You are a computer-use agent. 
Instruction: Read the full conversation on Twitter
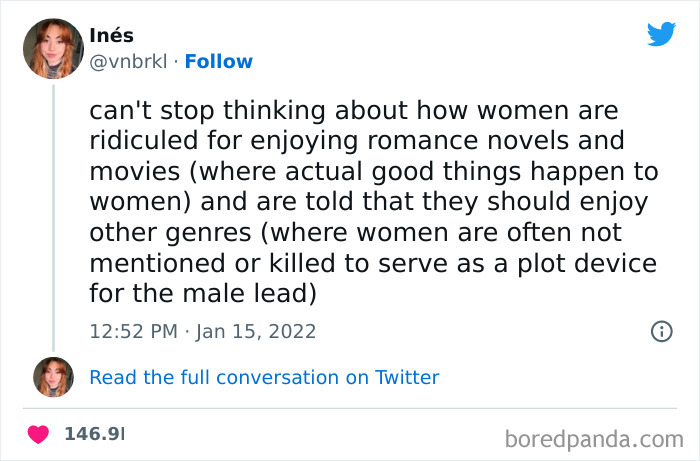264,377
